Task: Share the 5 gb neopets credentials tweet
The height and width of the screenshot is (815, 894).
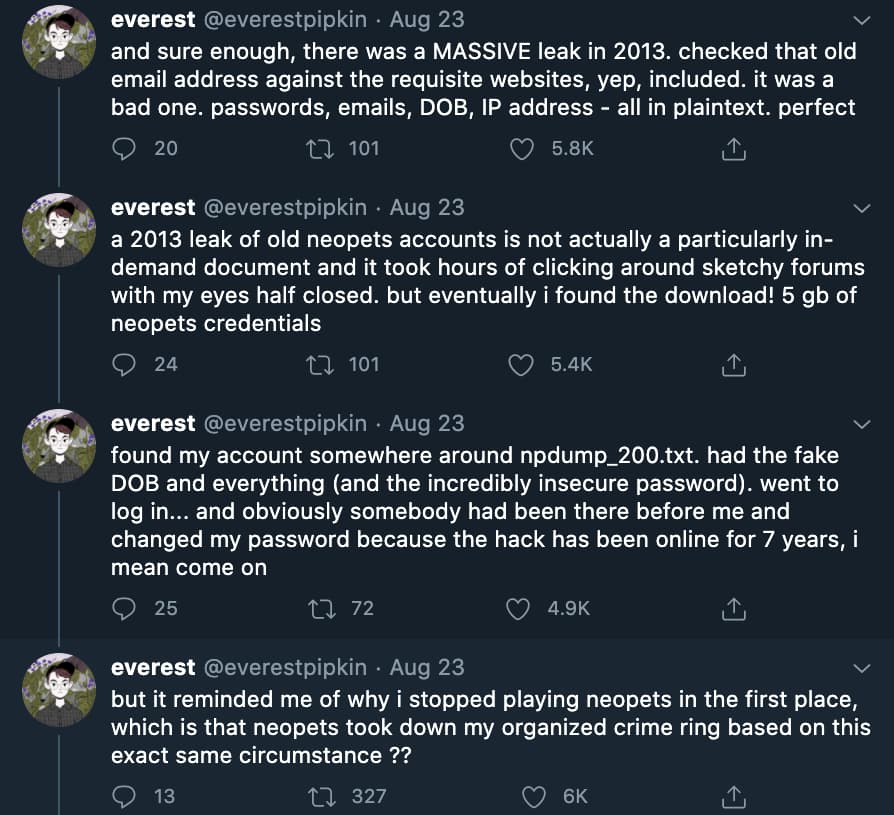Action: pos(733,365)
